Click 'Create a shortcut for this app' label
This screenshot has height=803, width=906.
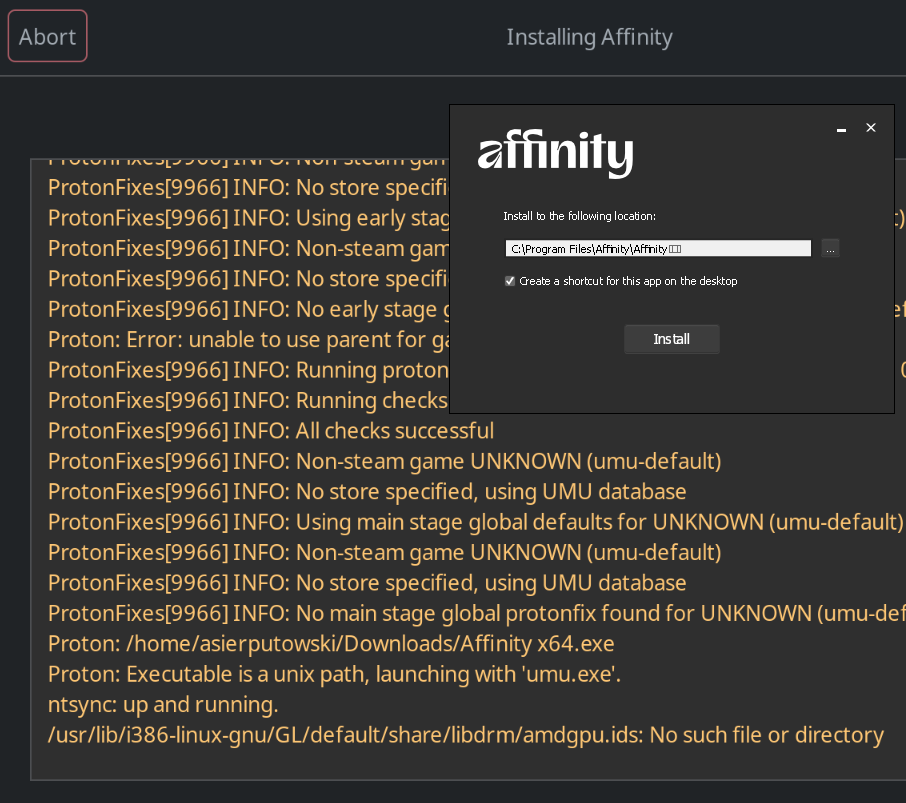point(628,281)
